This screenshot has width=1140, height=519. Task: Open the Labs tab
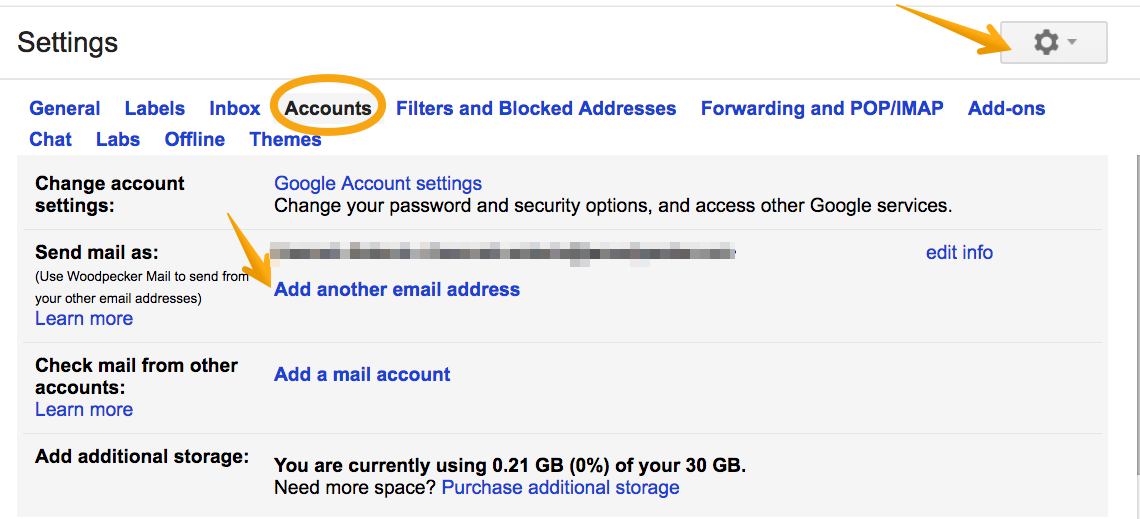[x=118, y=139]
